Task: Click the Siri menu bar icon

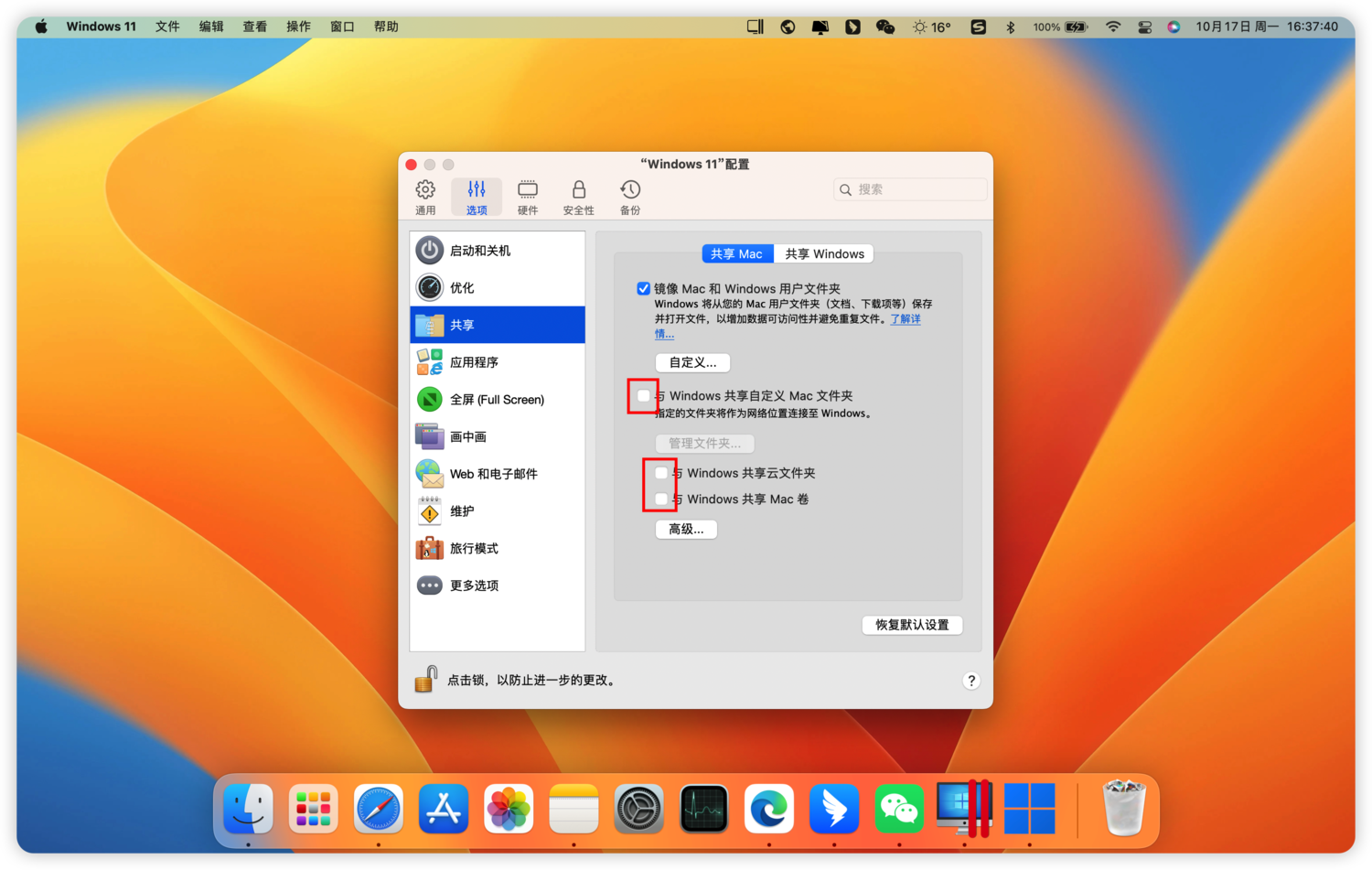Action: click(x=1174, y=27)
